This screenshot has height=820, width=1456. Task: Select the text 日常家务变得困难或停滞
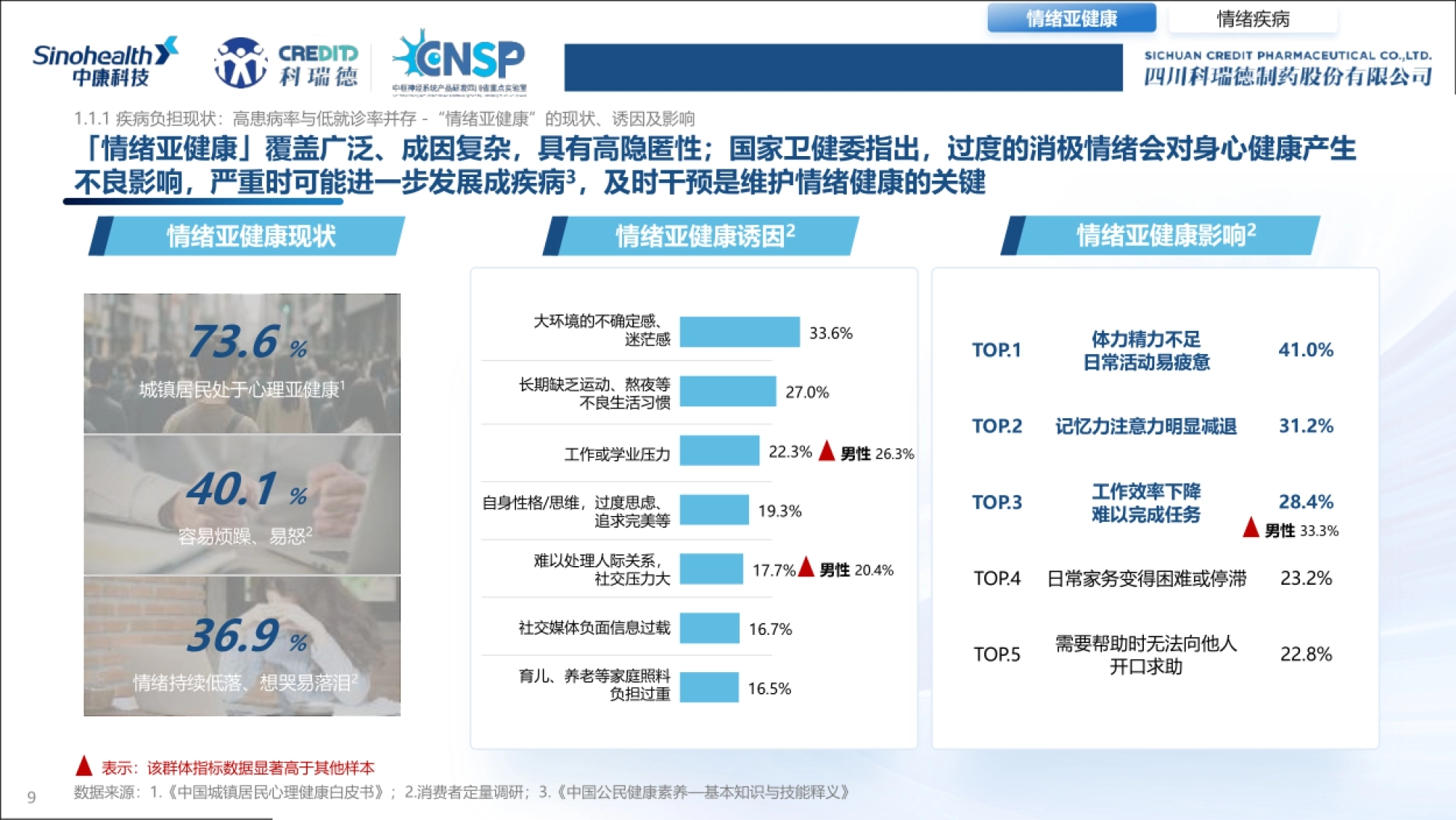1146,578
